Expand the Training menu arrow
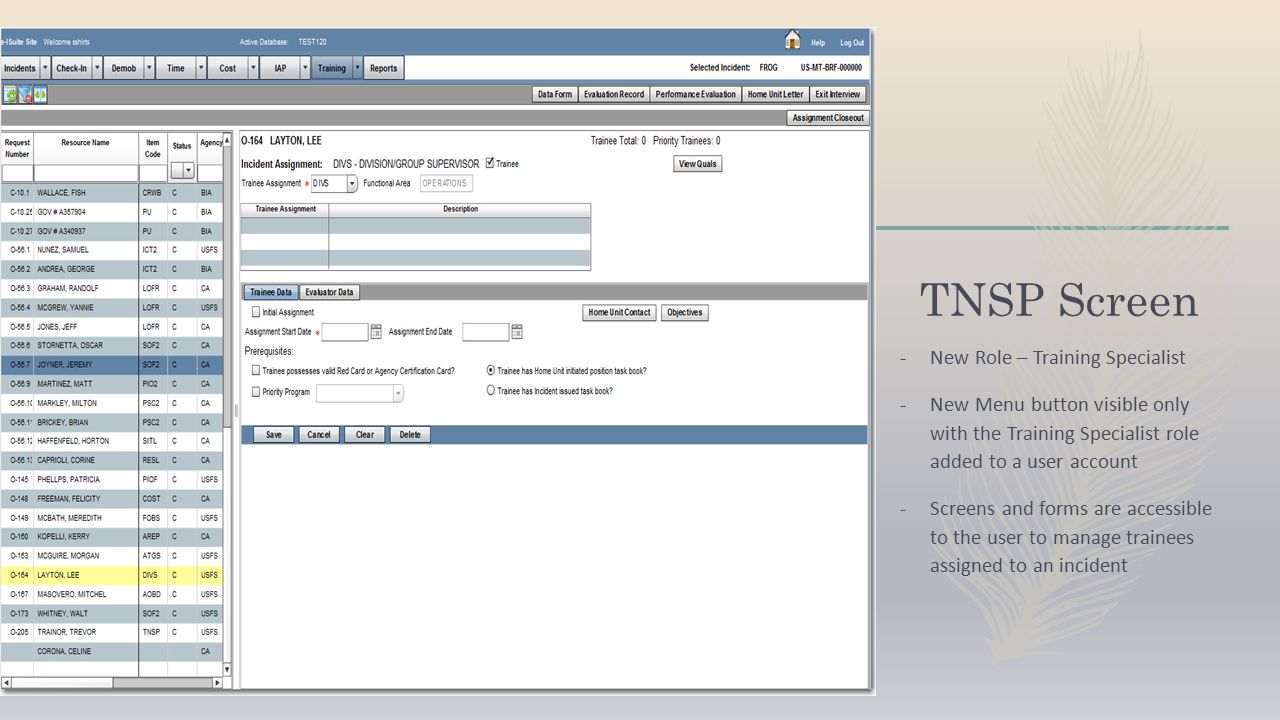1280x720 pixels. pyautogui.click(x=357, y=68)
